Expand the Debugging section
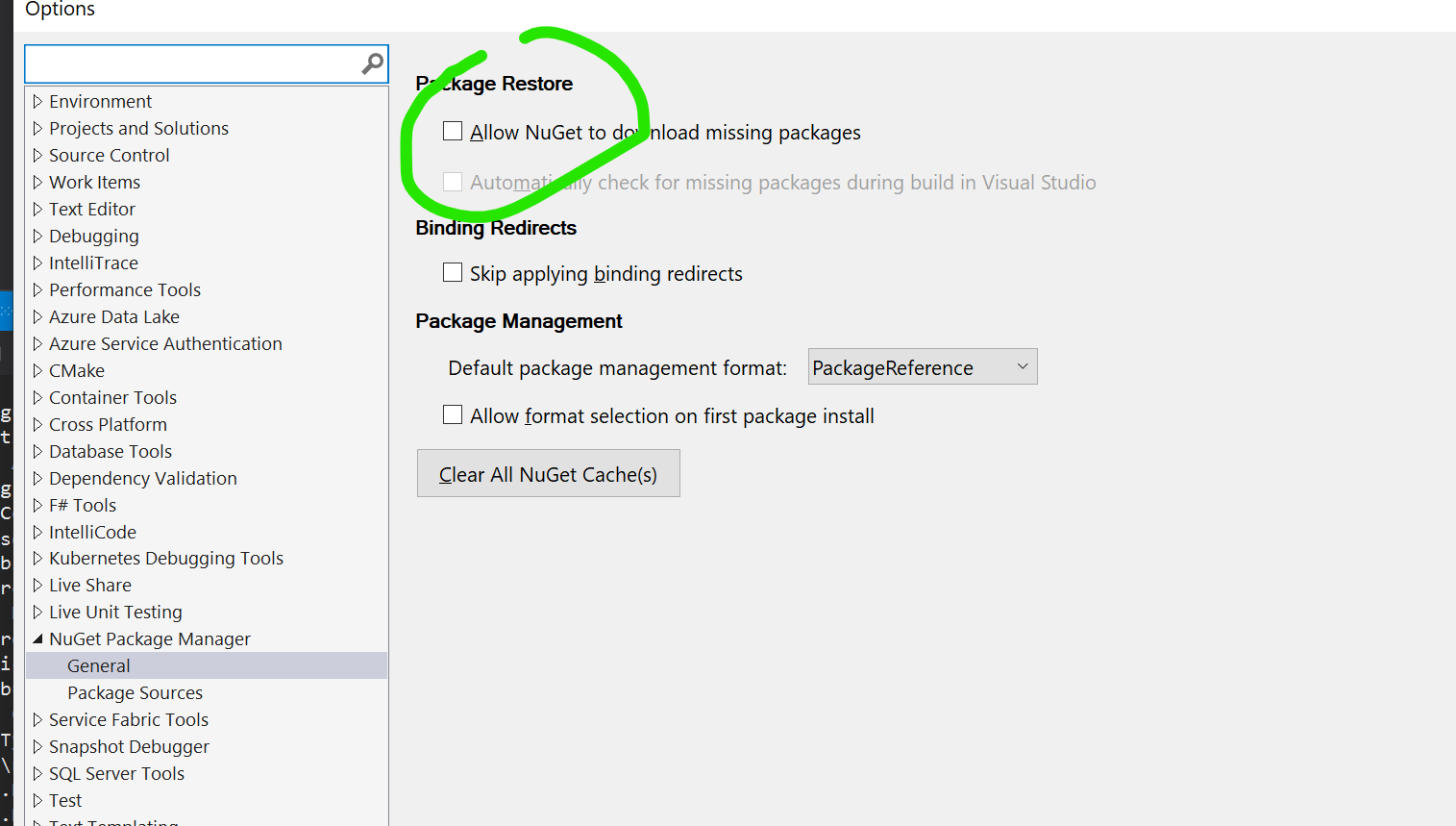 pos(37,236)
